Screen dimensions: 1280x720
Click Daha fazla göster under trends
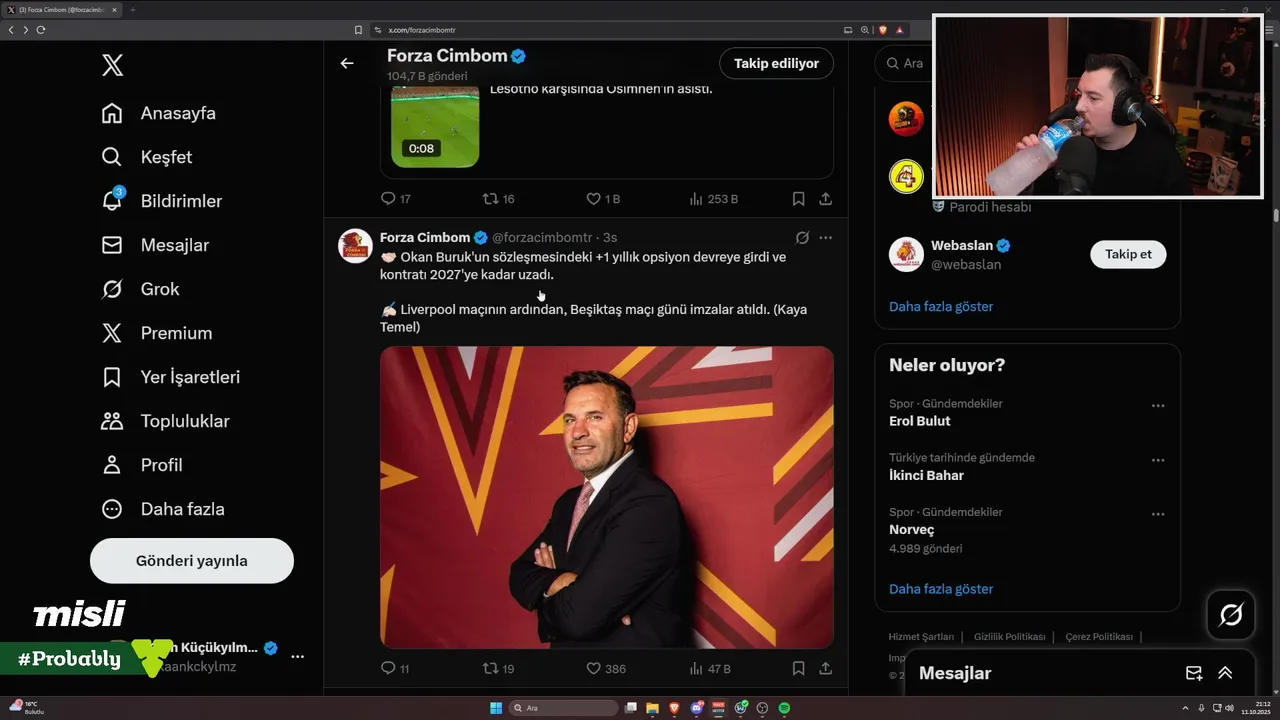click(941, 589)
